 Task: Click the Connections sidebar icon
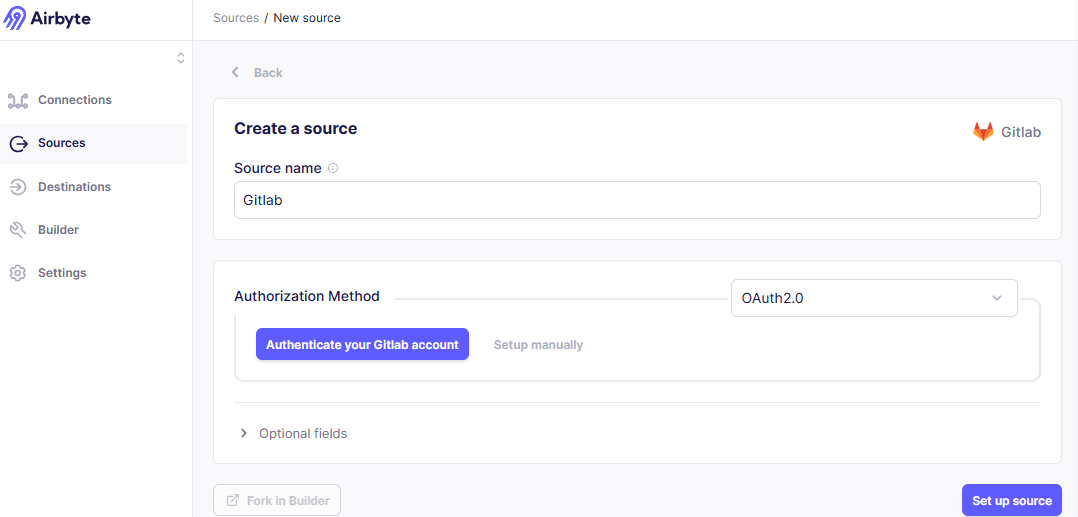(18, 100)
